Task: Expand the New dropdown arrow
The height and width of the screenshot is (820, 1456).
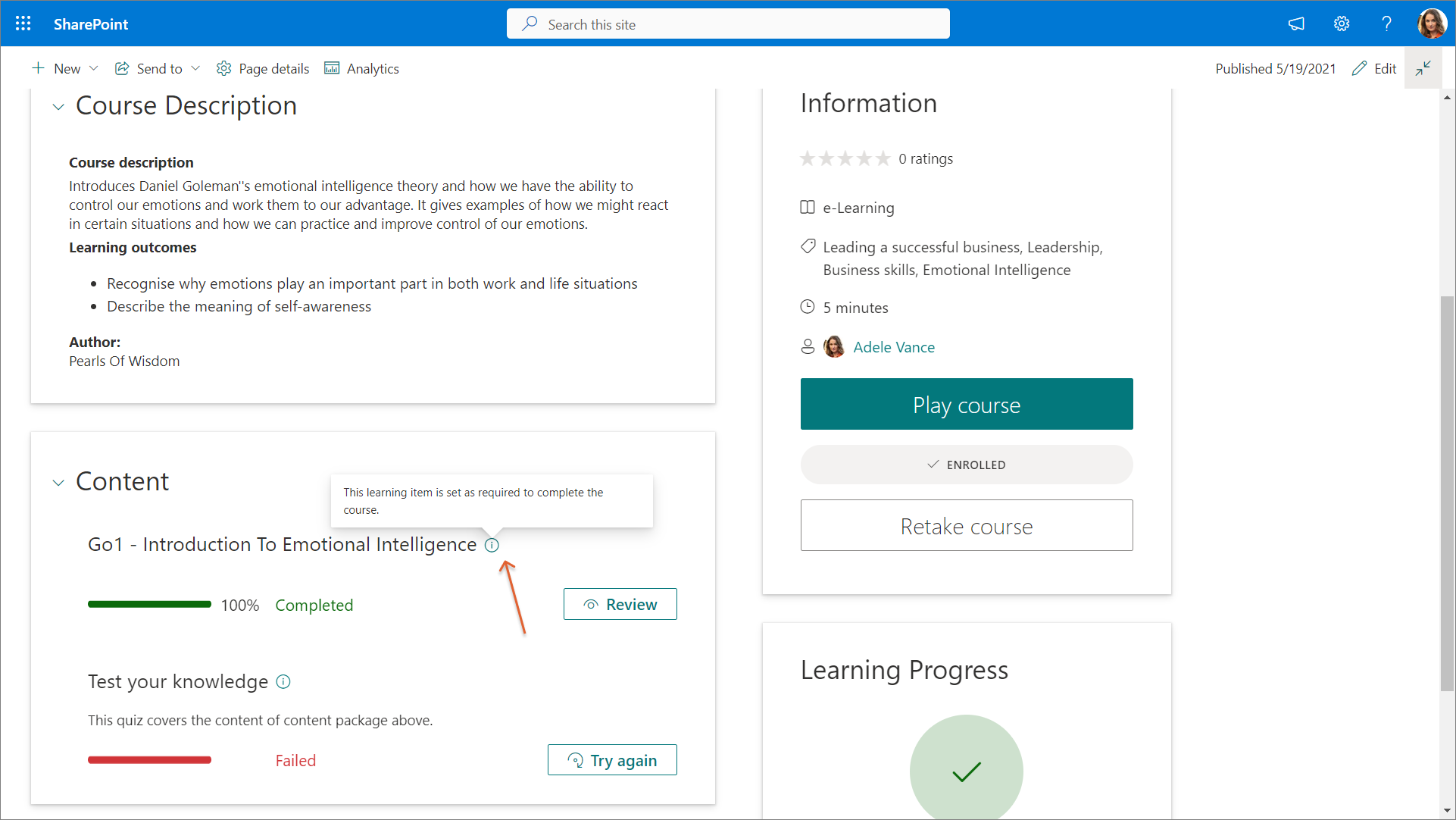Action: (x=94, y=68)
